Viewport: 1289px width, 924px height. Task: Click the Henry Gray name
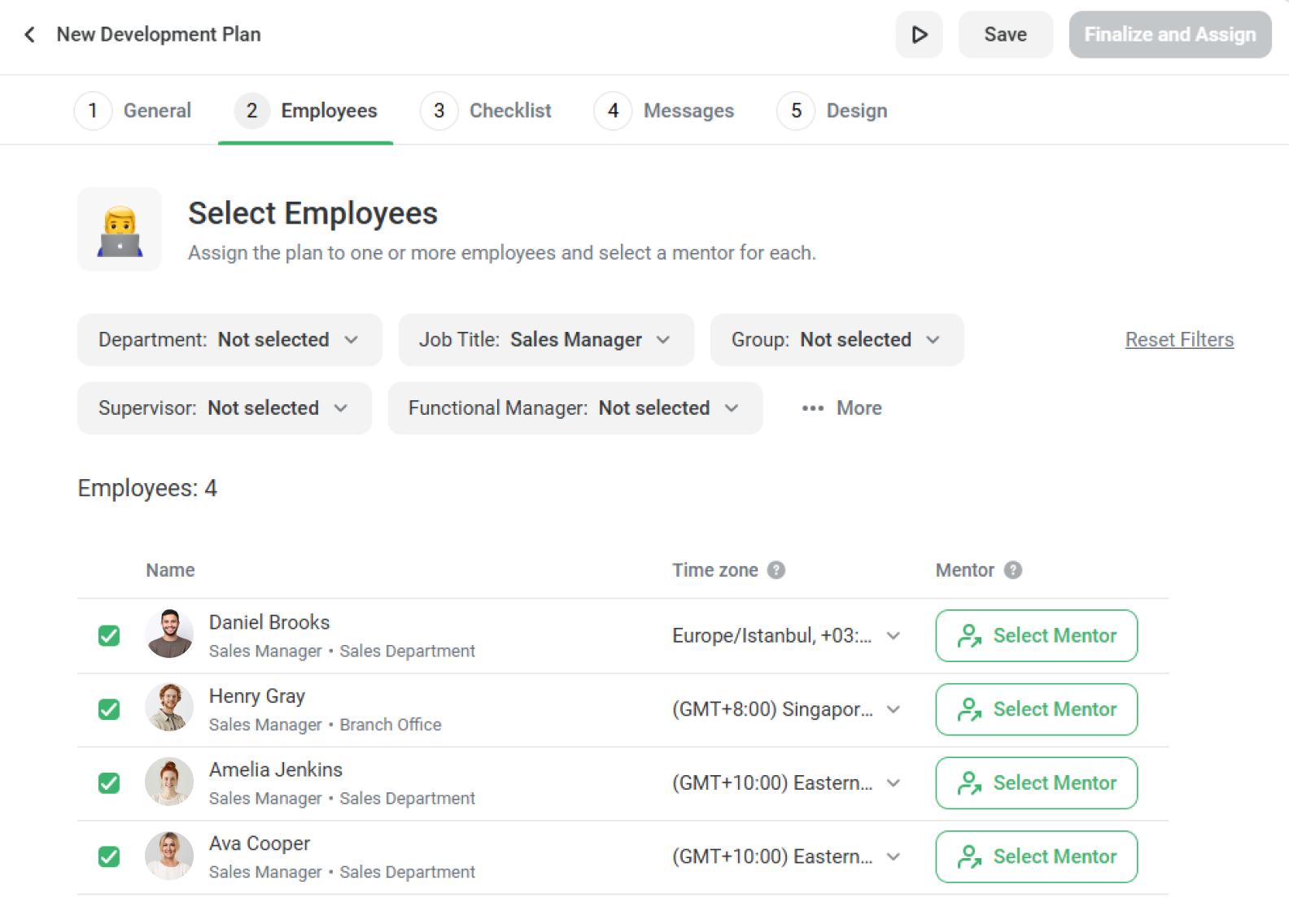pyautogui.click(x=257, y=696)
